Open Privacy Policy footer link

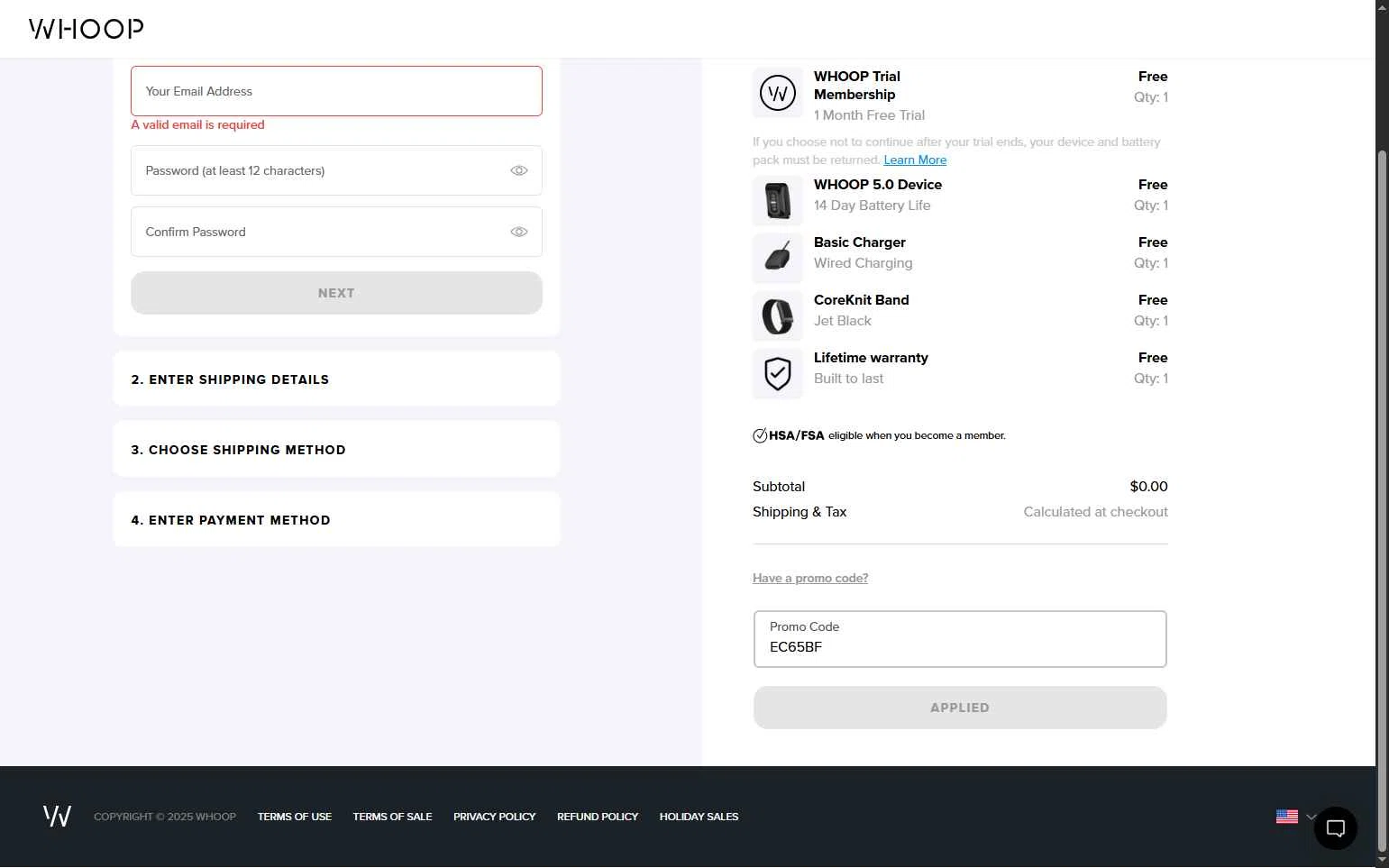(494, 817)
